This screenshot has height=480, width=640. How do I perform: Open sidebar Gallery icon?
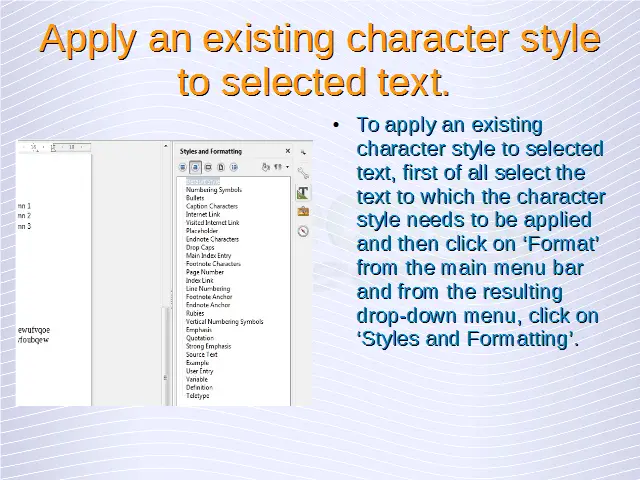[302, 211]
